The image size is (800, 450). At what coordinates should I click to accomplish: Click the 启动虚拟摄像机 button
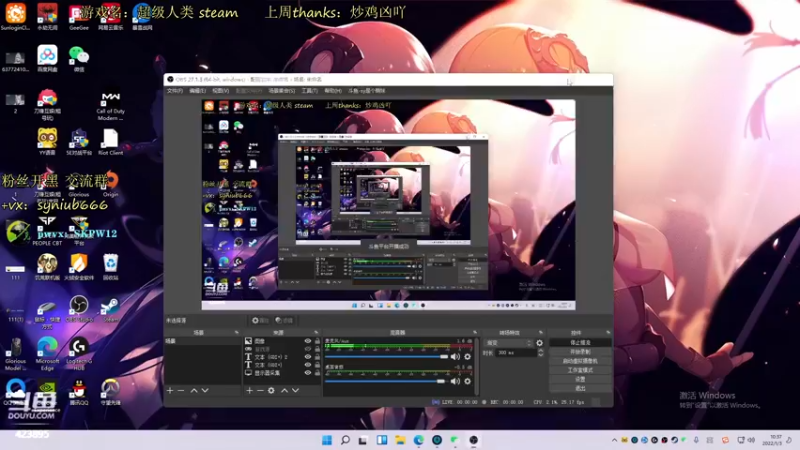580,361
